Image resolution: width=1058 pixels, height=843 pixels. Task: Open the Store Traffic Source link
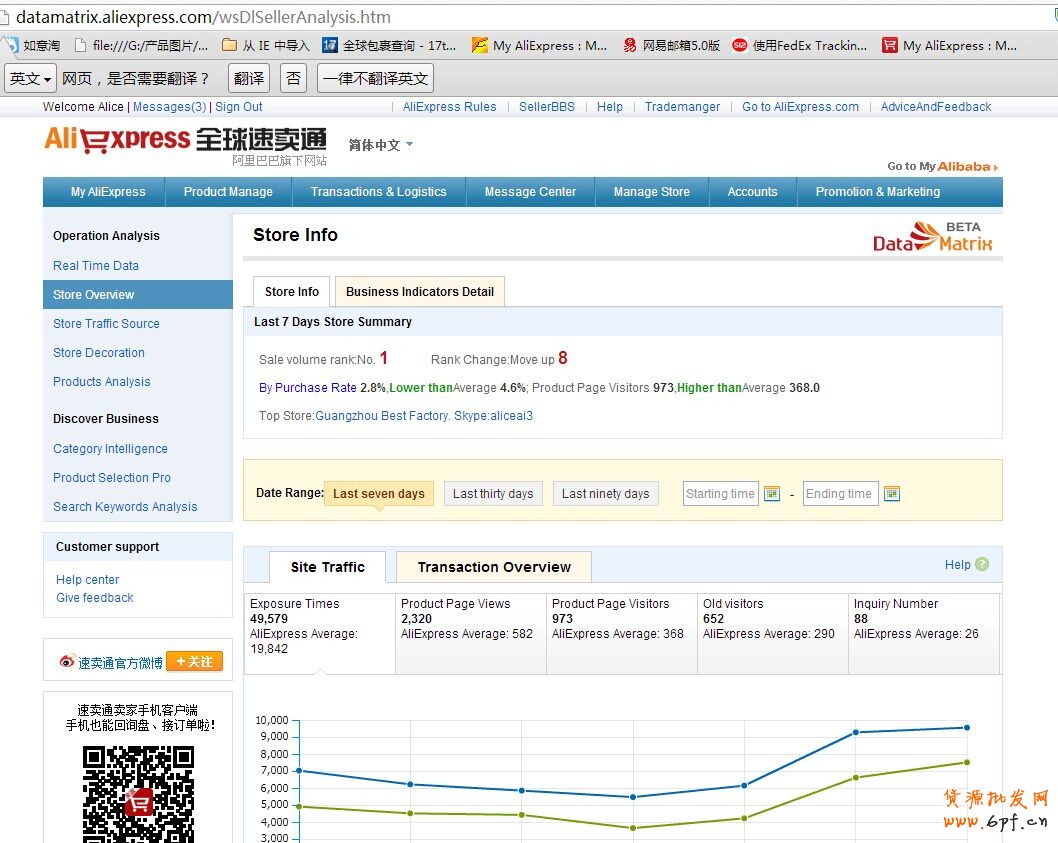(x=106, y=324)
